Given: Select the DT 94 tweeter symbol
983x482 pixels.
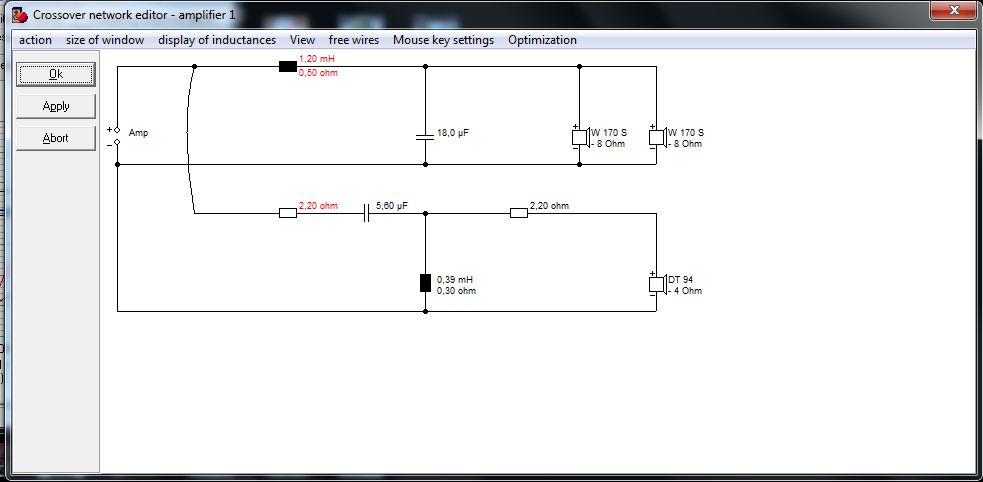Looking at the screenshot, I should click(657, 284).
